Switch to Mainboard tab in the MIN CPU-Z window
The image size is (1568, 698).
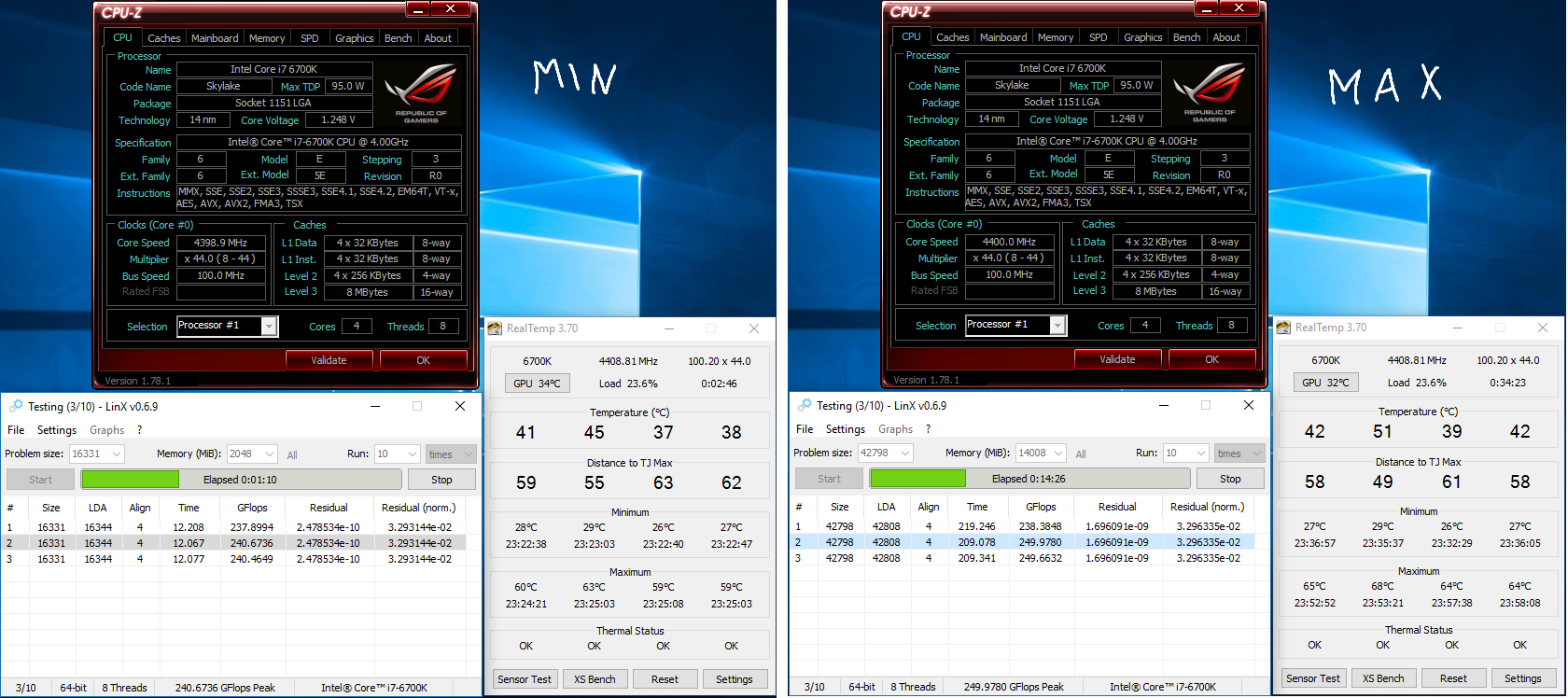click(x=215, y=38)
